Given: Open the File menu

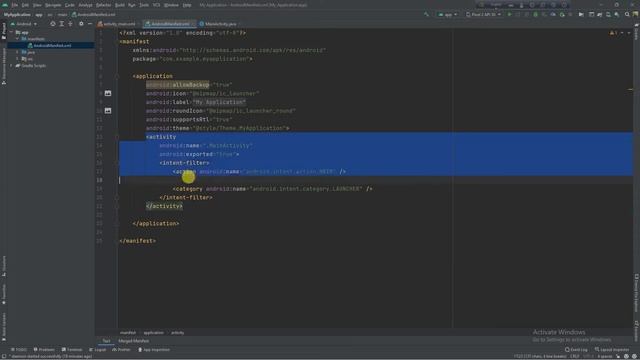Looking at the screenshot, I should click(x=15, y=5).
